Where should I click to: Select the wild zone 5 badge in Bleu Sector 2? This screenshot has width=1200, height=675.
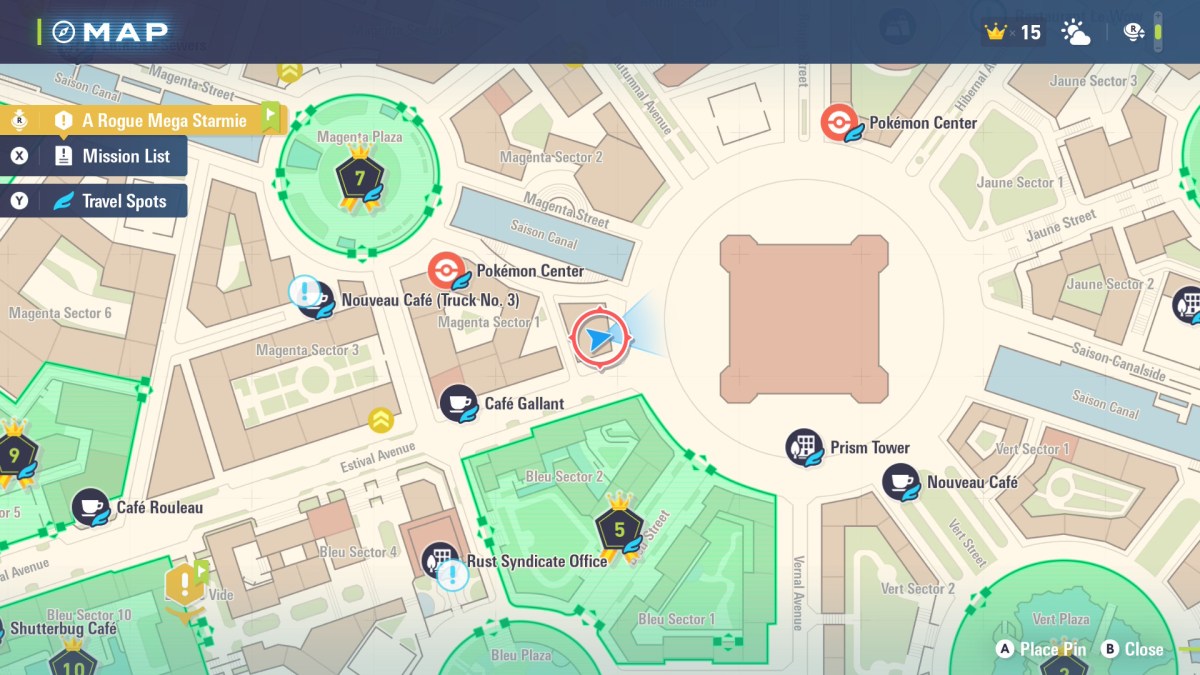click(619, 526)
